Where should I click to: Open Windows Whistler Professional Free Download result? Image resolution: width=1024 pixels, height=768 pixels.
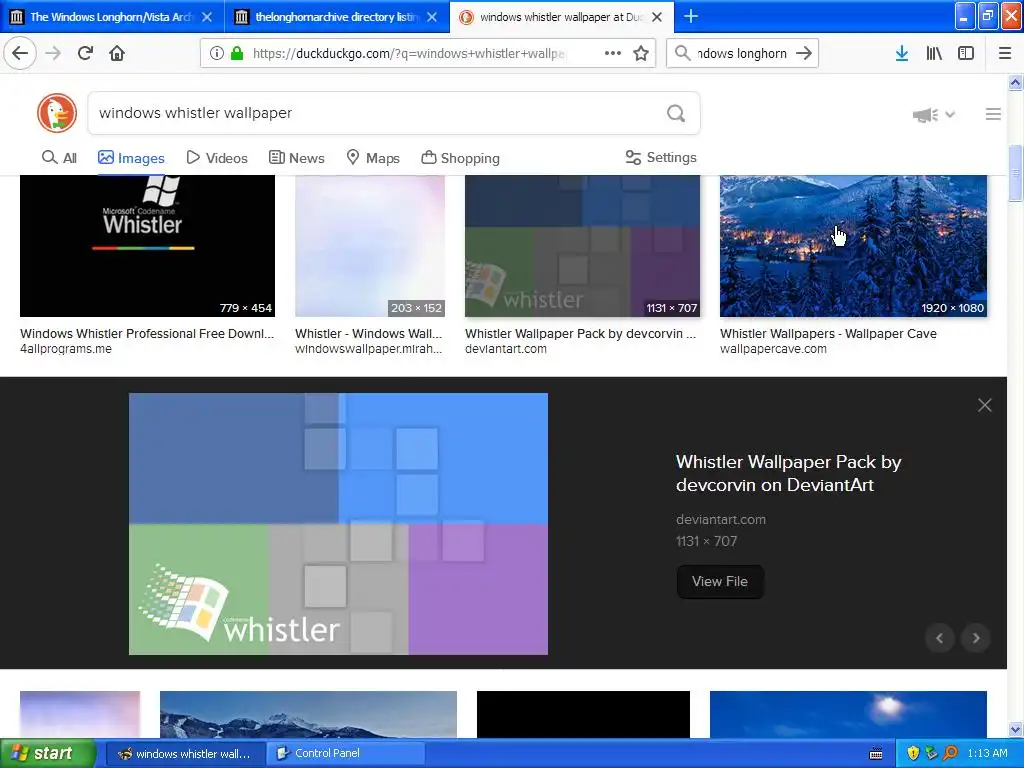point(147,334)
